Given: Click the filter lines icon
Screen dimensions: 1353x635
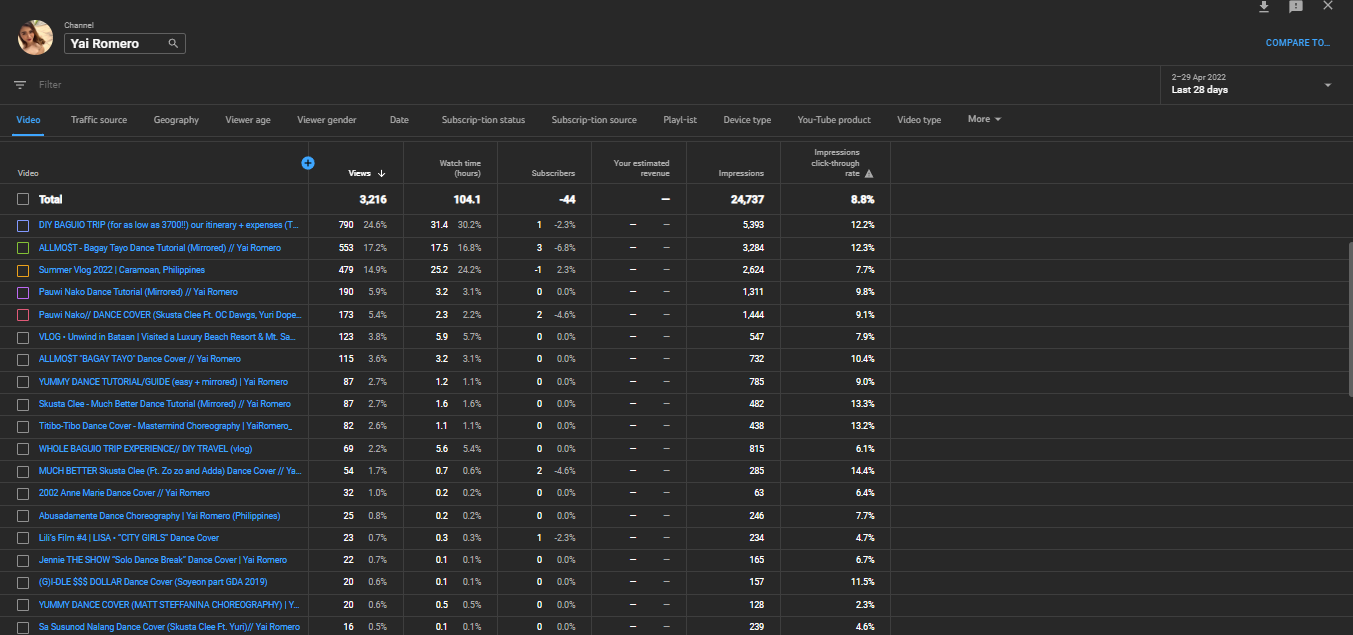Looking at the screenshot, I should click(x=20, y=85).
